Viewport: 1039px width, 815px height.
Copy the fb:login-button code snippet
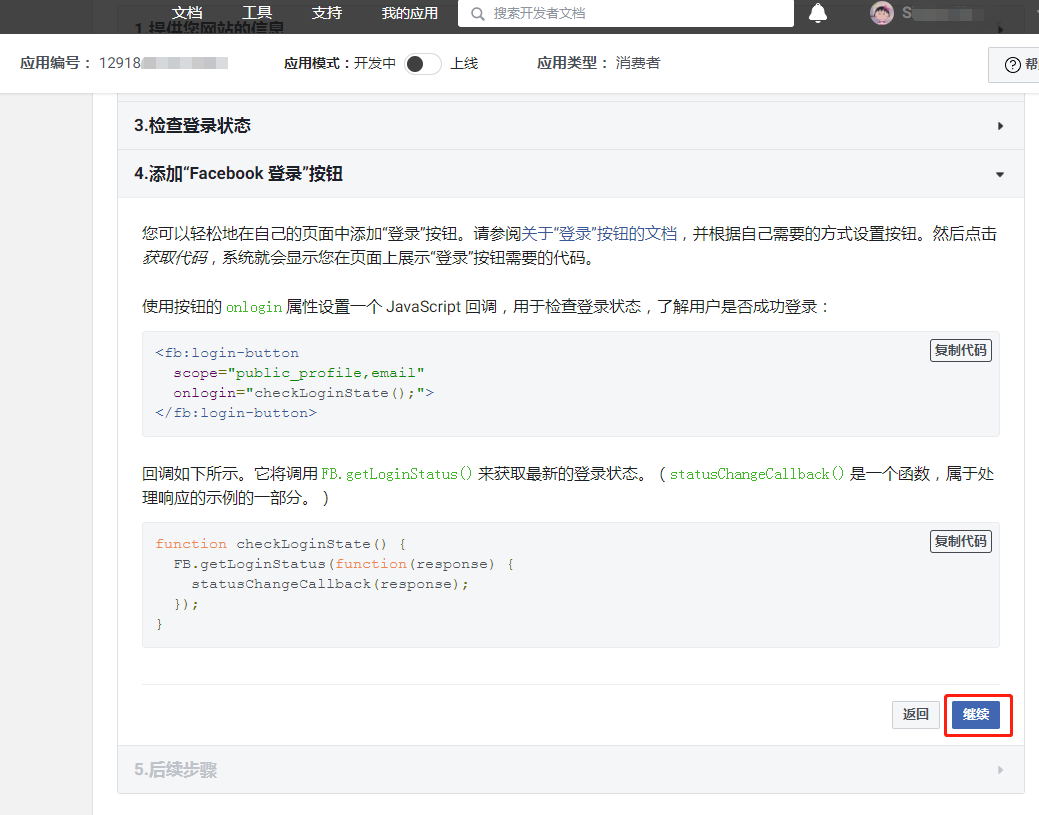tap(960, 351)
